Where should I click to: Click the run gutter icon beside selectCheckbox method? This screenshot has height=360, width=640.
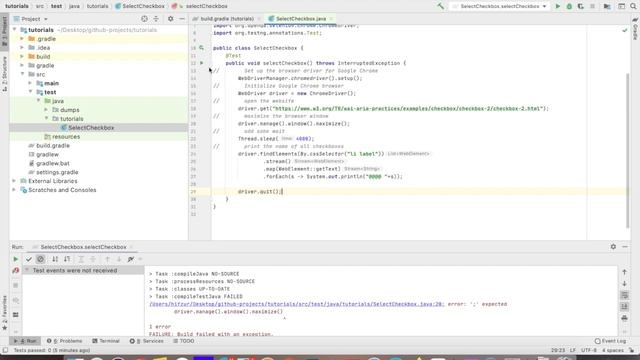coord(202,63)
